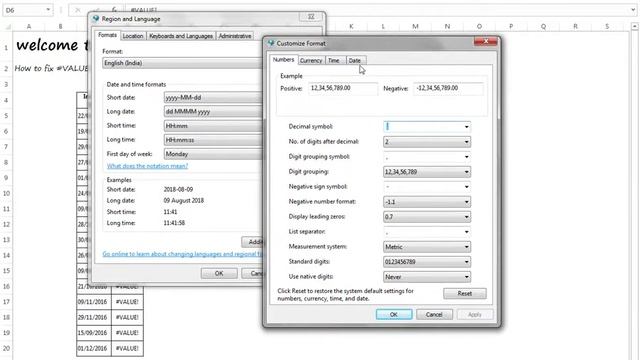Image resolution: width=640 pixels, height=360 pixels.
Task: Click the Excel vertical scrollbar up arrow
Action: pyautogui.click(x=634, y=27)
